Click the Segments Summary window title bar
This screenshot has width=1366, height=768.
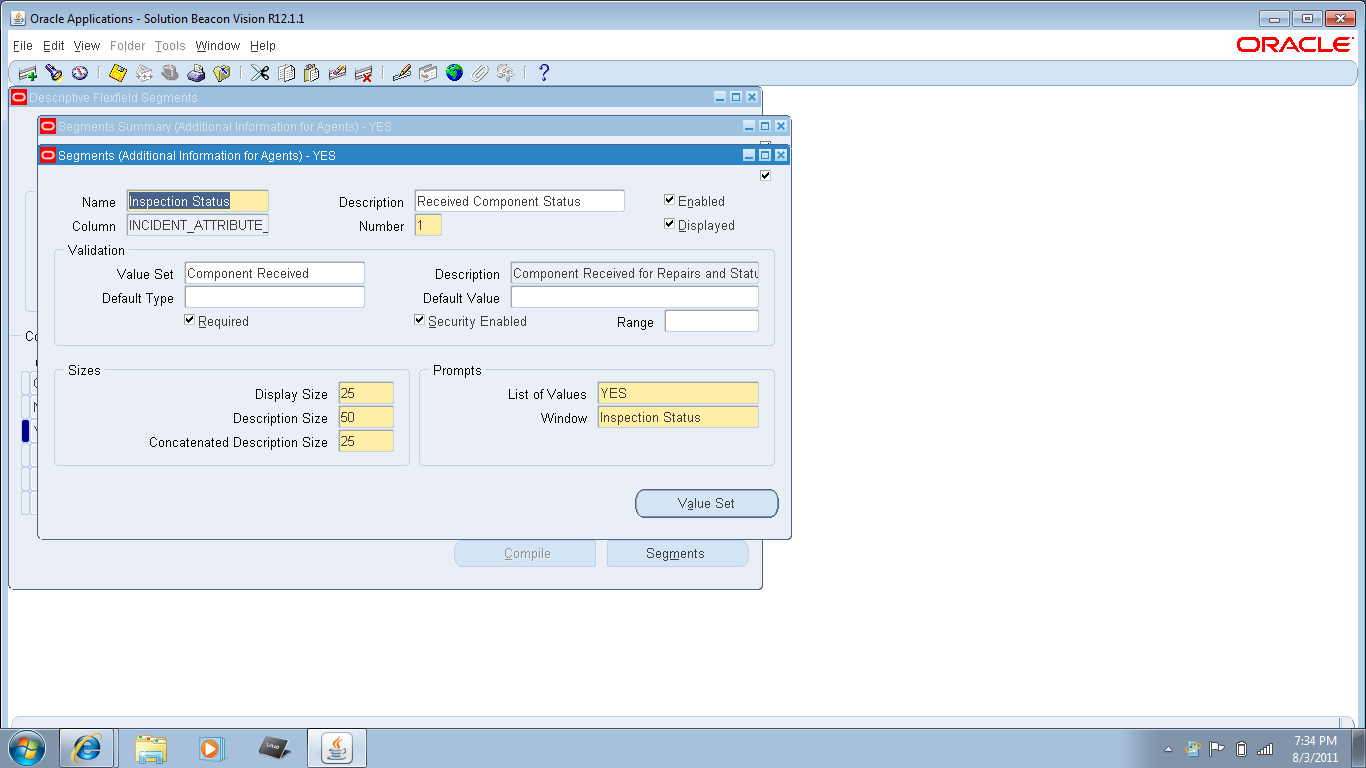pos(414,127)
